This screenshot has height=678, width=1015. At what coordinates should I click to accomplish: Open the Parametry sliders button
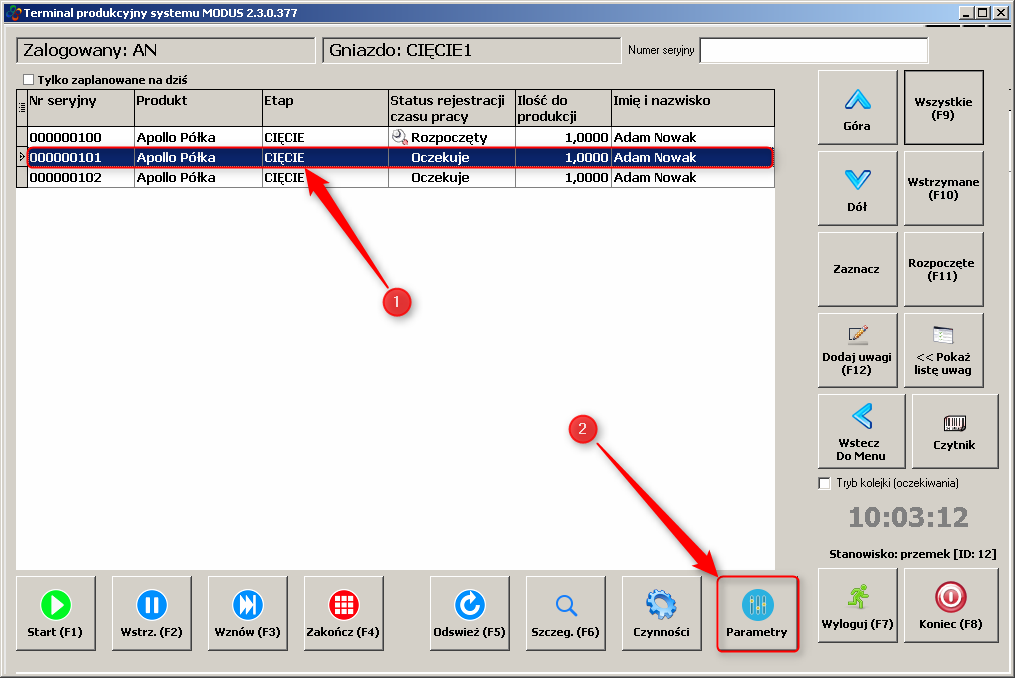[x=757, y=614]
